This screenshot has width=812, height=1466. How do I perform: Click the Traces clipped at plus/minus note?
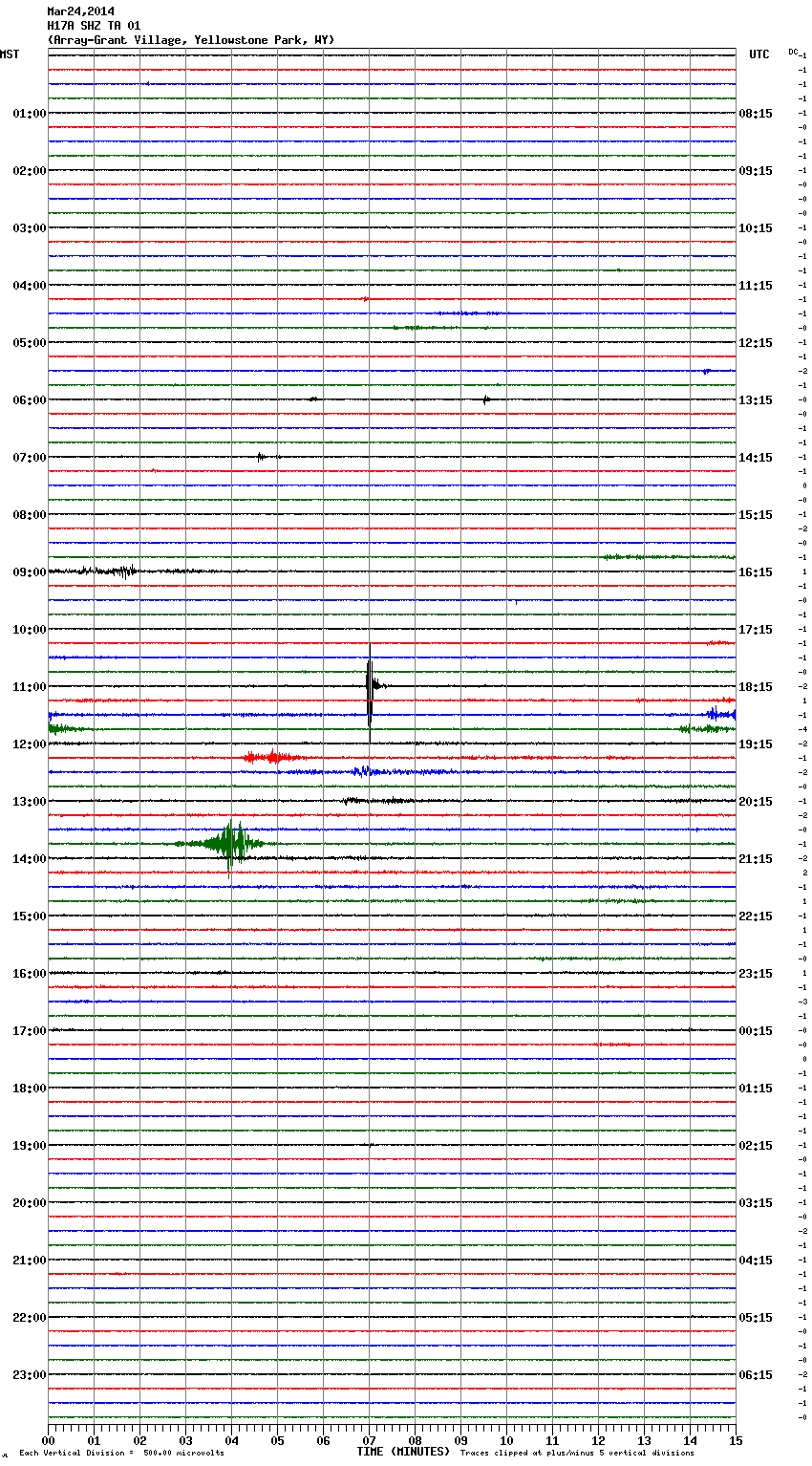click(x=577, y=1454)
